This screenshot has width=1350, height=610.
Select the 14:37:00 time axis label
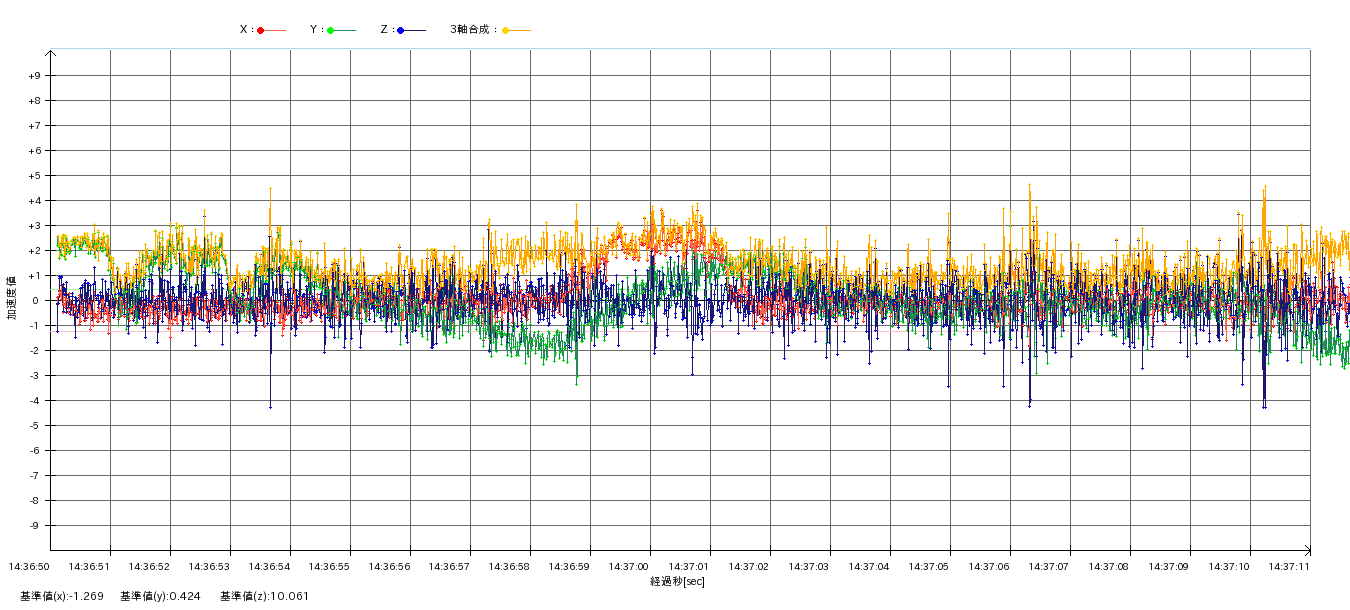[x=629, y=567]
